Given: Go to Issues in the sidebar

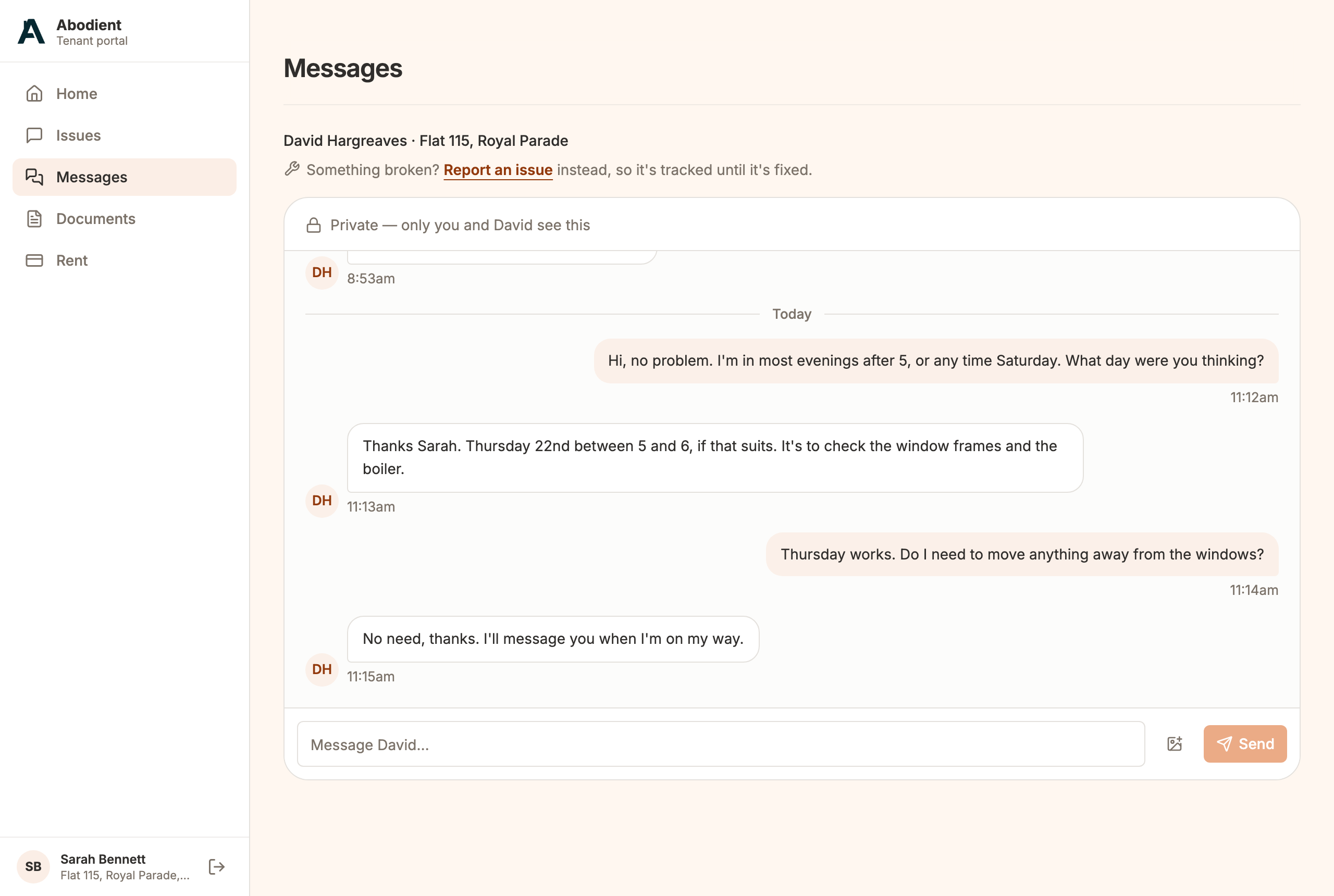Looking at the screenshot, I should tap(124, 135).
